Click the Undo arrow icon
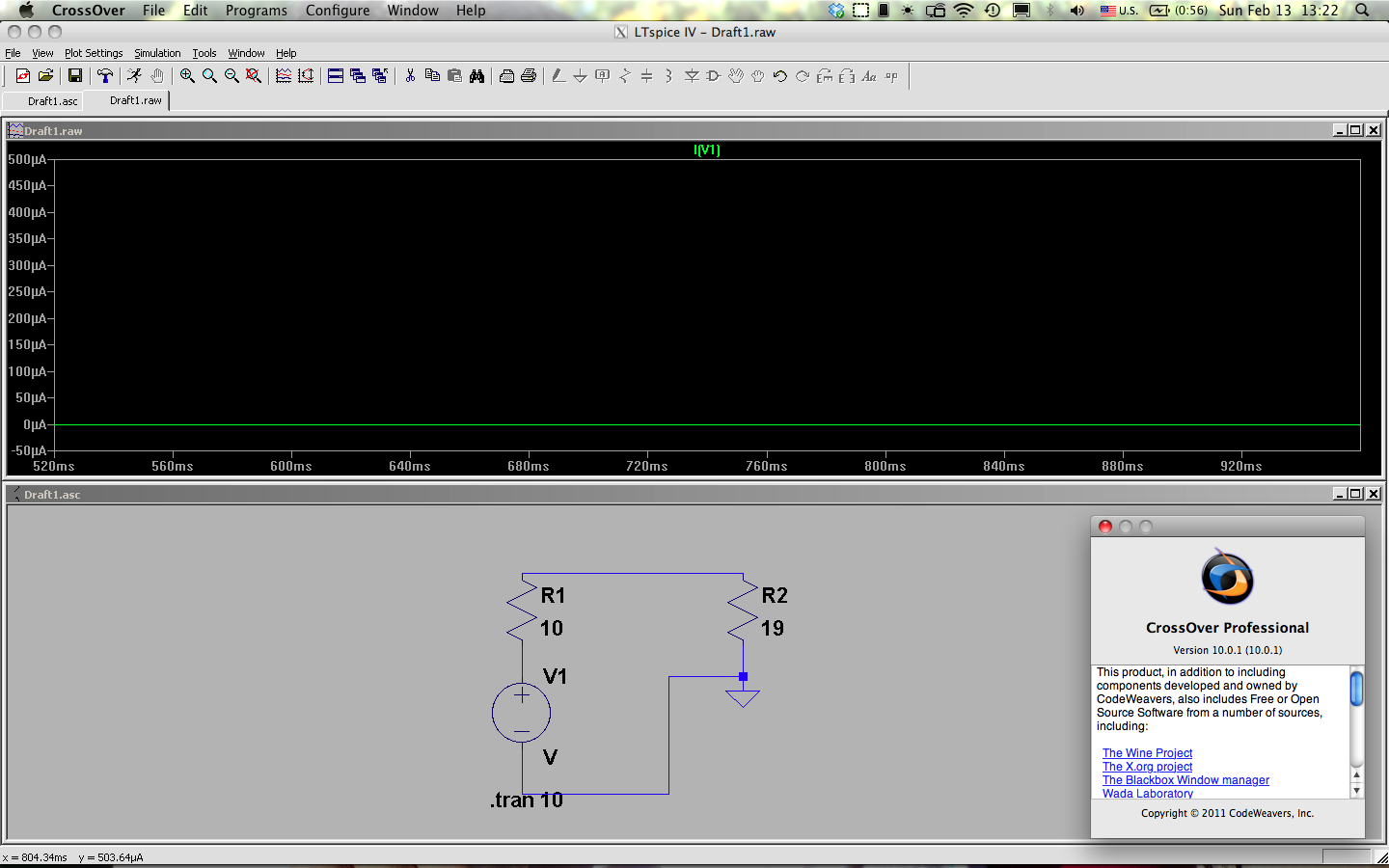 pyautogui.click(x=780, y=76)
